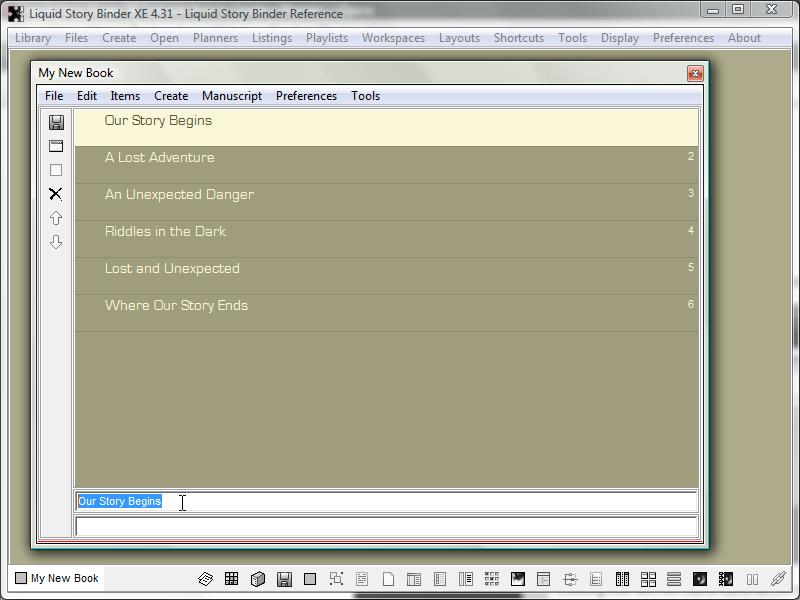Close the My New Book window
This screenshot has height=600, width=800.
(x=695, y=73)
